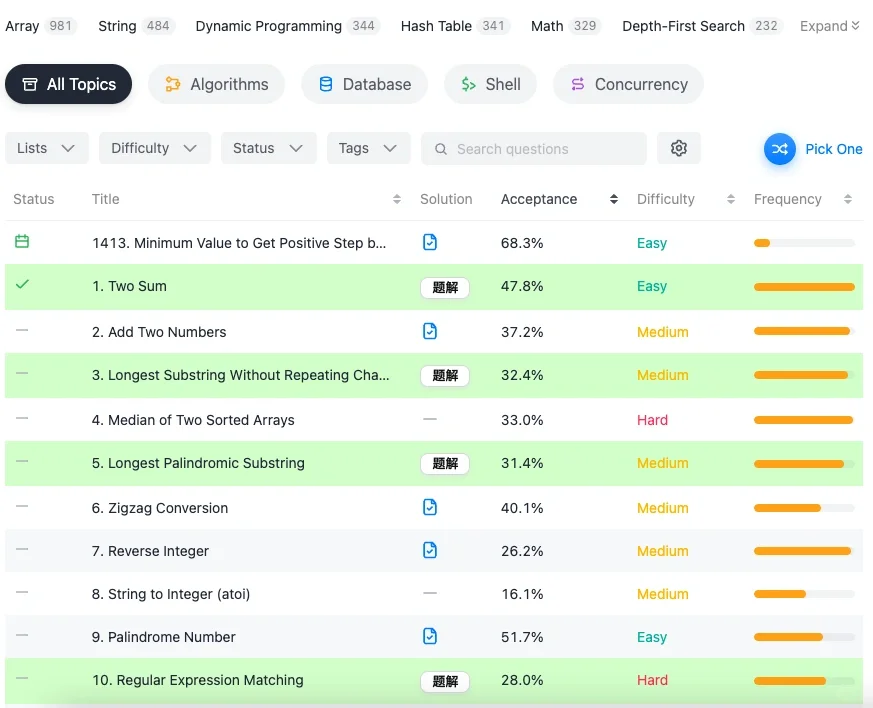The width and height of the screenshot is (873, 708).
Task: Open 题解 badge for Regular Expression Matching
Action: (445, 681)
